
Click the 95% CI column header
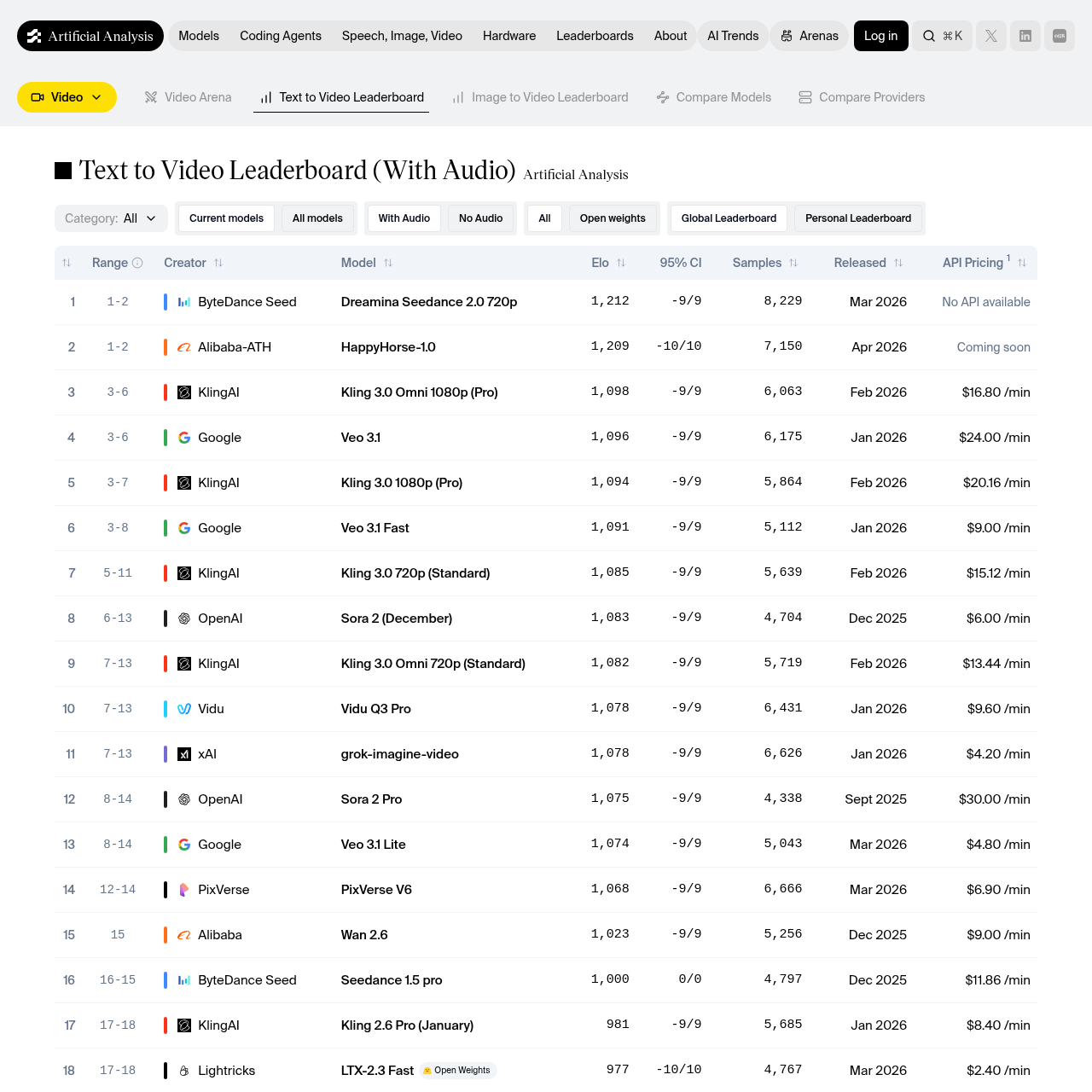coord(680,263)
